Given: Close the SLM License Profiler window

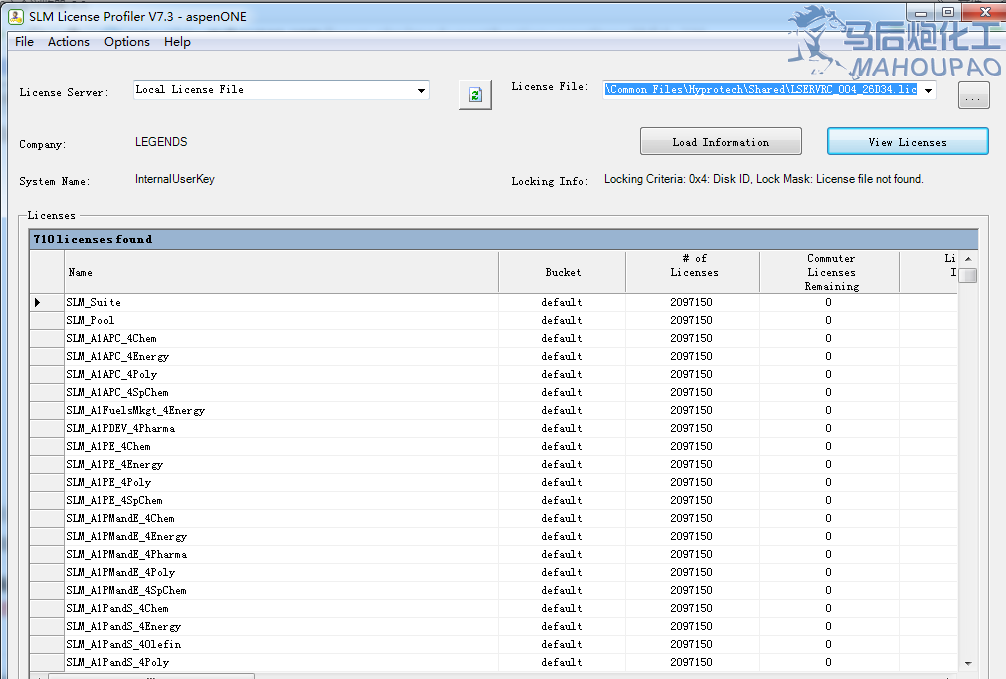Looking at the screenshot, I should pyautogui.click(x=985, y=12).
